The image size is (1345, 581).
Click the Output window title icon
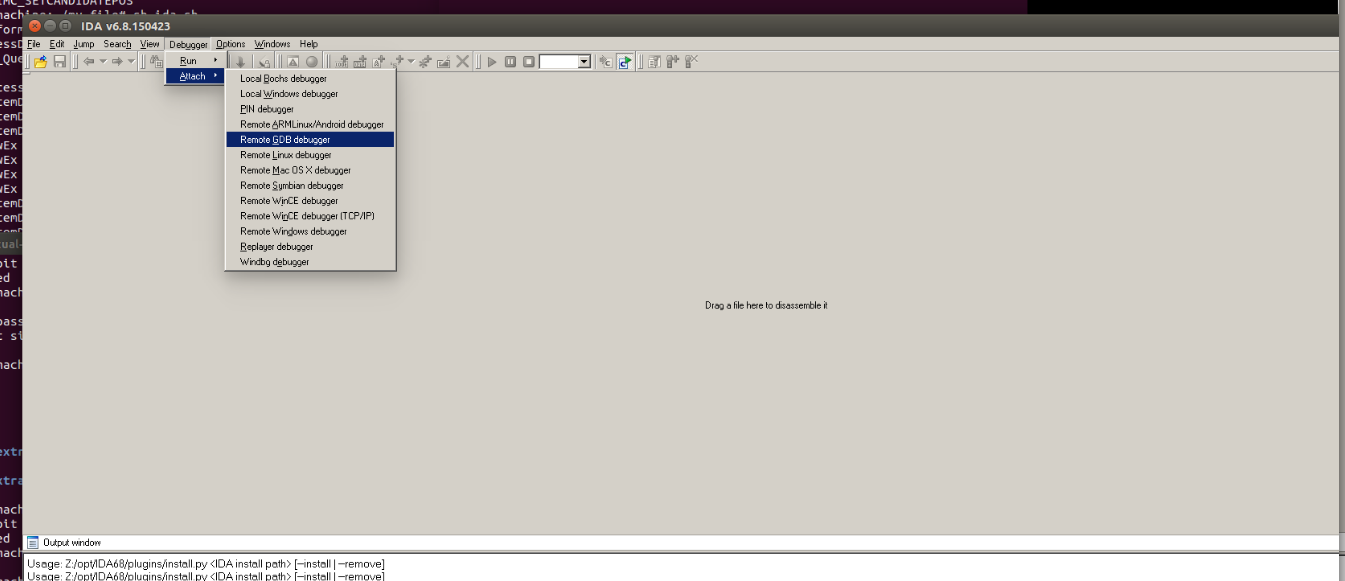click(33, 542)
